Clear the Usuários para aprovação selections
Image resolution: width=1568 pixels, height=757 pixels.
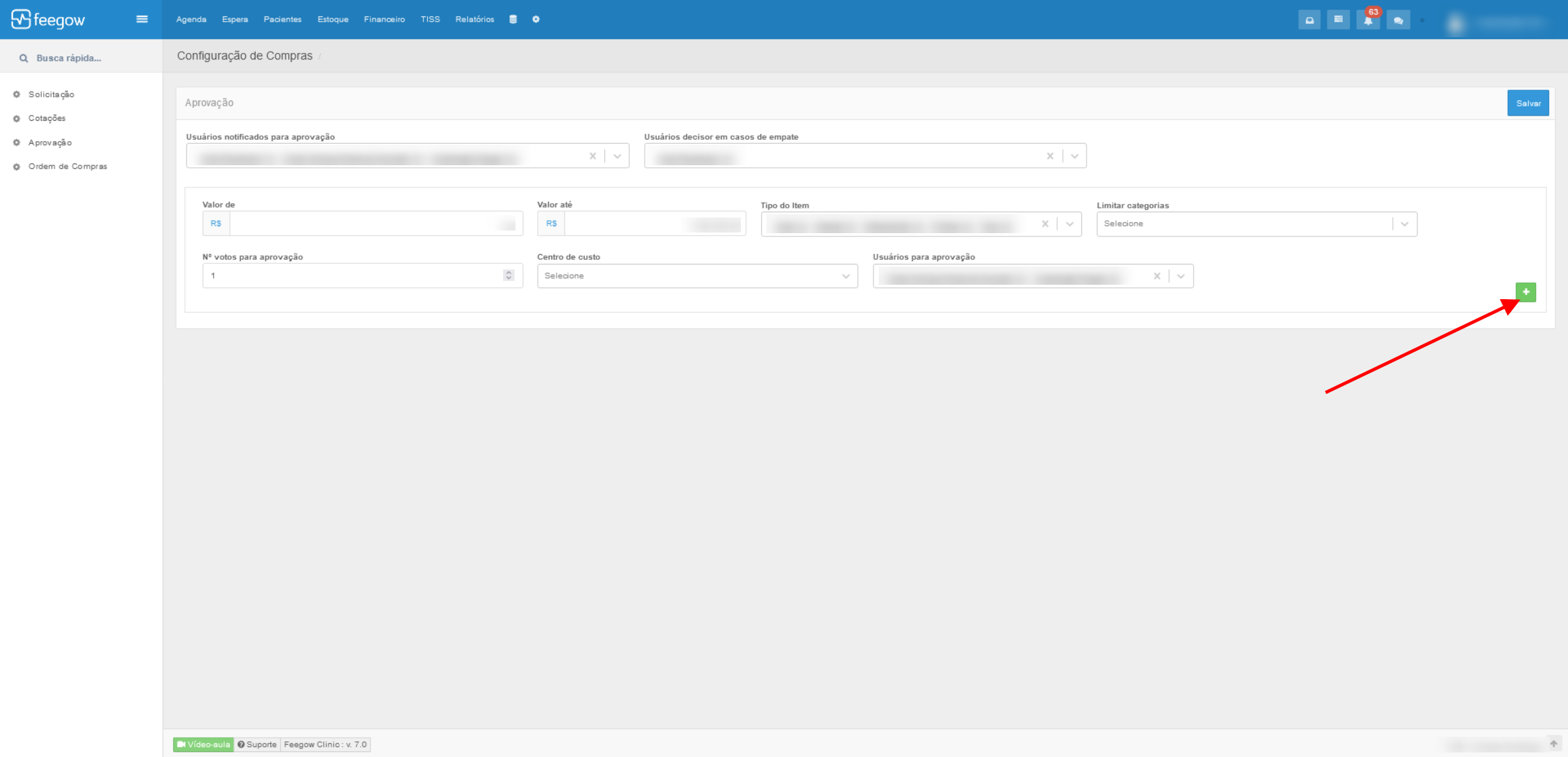coord(1157,276)
